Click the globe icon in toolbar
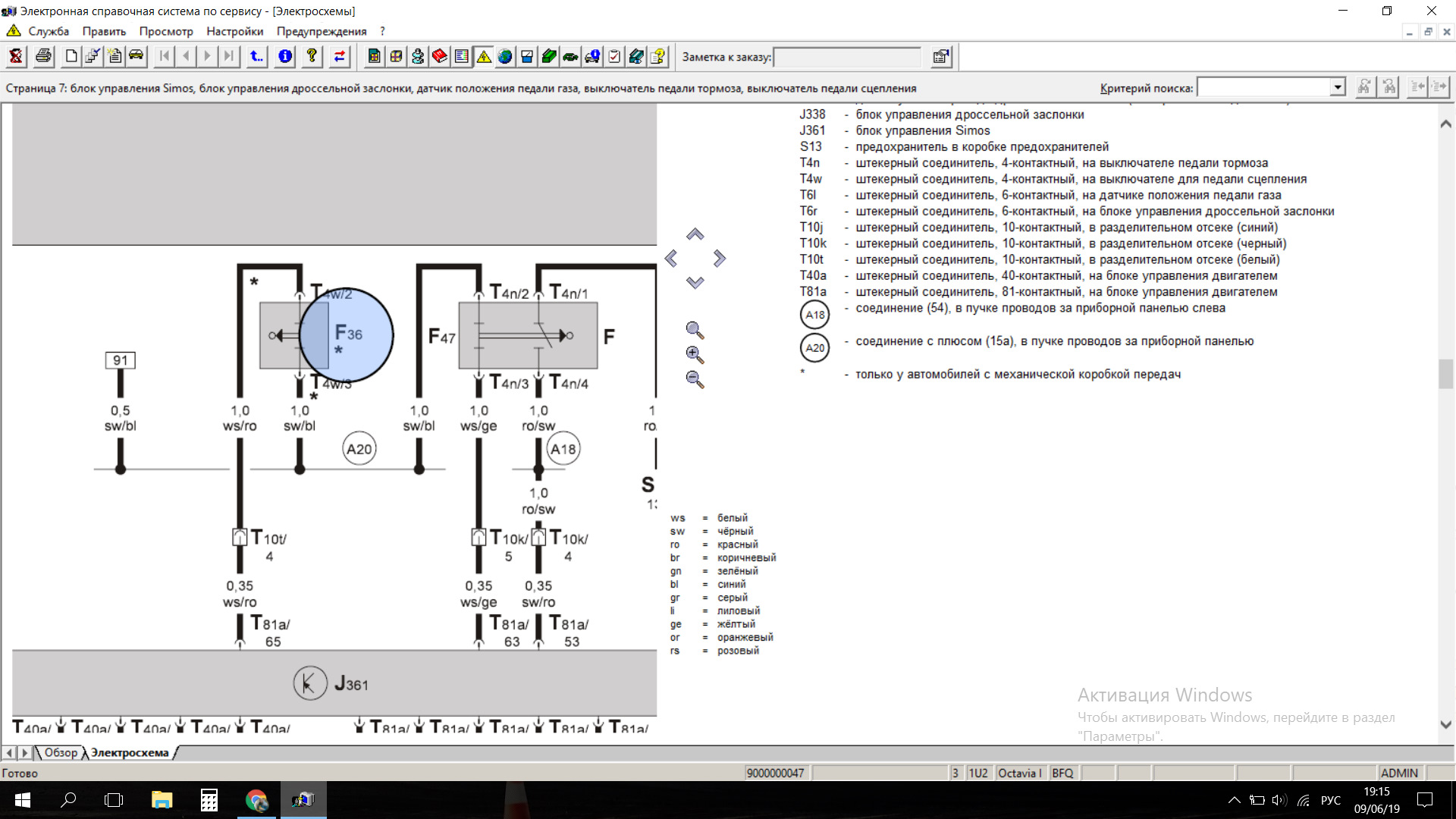Viewport: 1456px width, 819px height. tap(505, 56)
